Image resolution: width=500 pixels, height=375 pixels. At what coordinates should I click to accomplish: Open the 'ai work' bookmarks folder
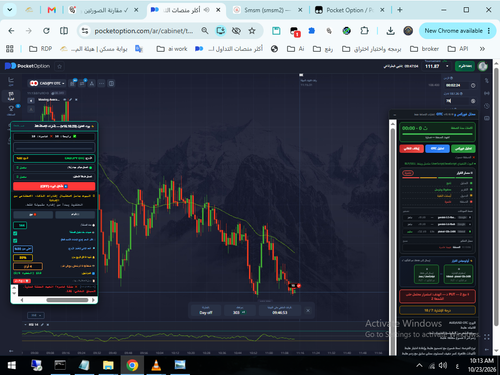172,49
